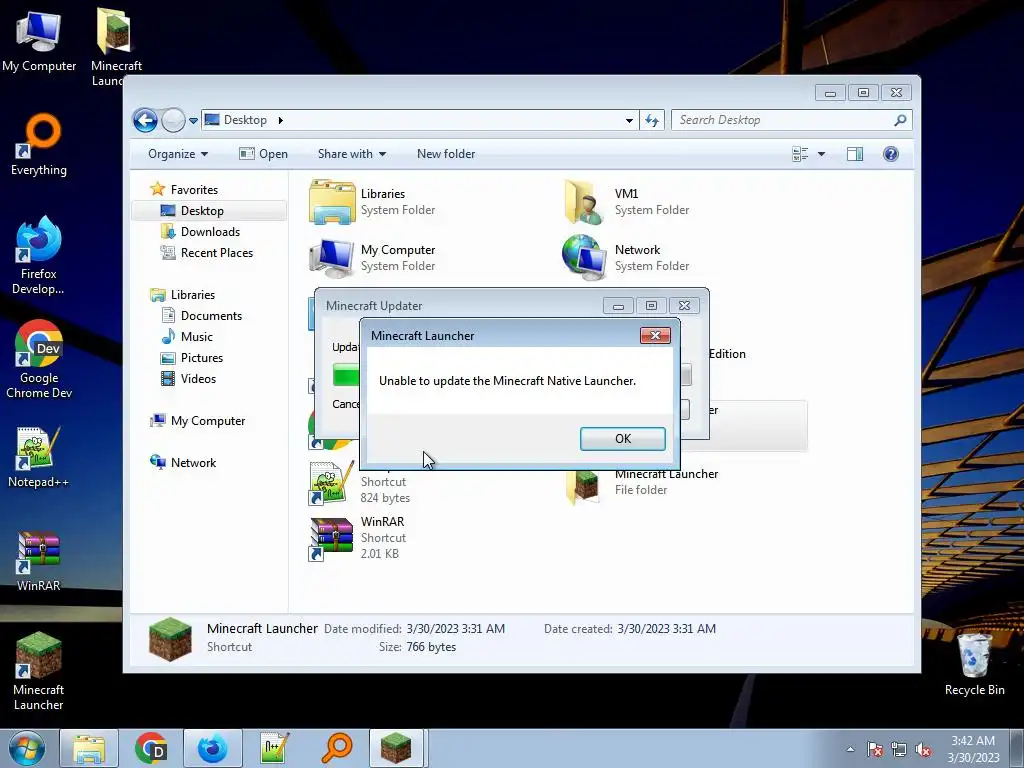The width and height of the screenshot is (1024, 768).
Task: Expand the view options dropdown arrow
Action: click(822, 154)
